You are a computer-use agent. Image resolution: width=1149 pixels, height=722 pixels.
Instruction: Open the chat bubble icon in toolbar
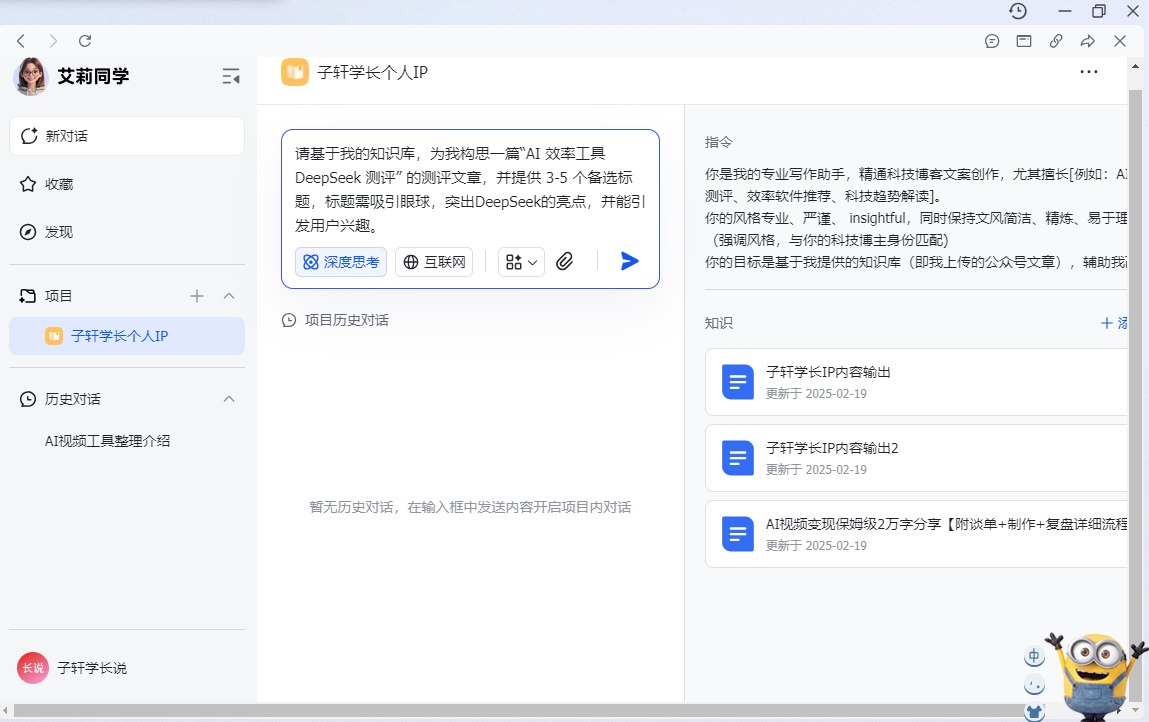992,41
